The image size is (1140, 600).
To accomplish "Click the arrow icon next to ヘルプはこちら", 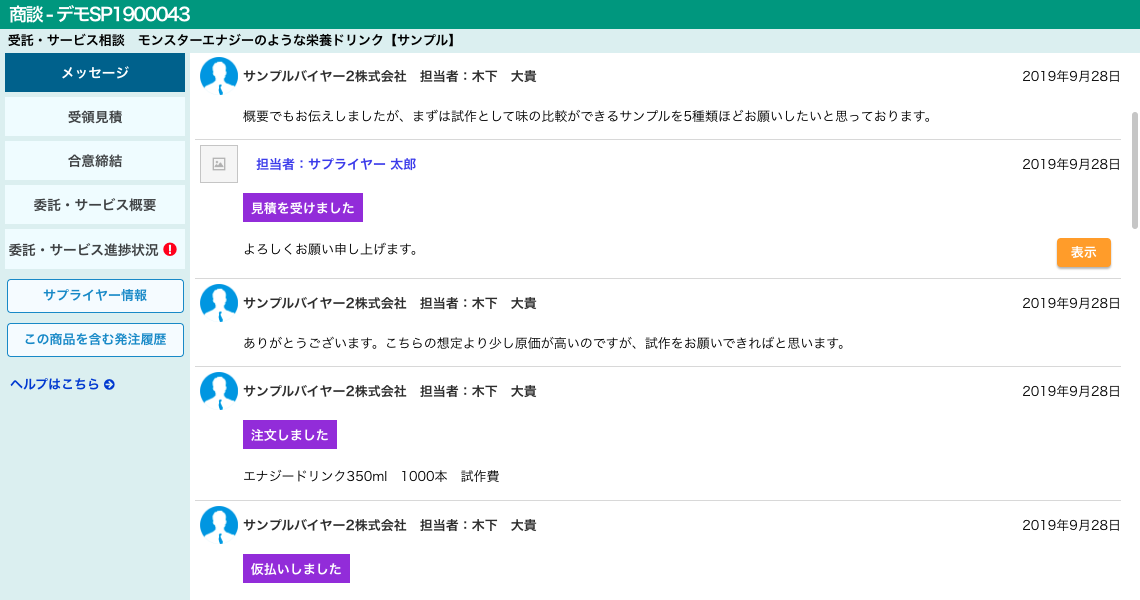I will (x=109, y=384).
